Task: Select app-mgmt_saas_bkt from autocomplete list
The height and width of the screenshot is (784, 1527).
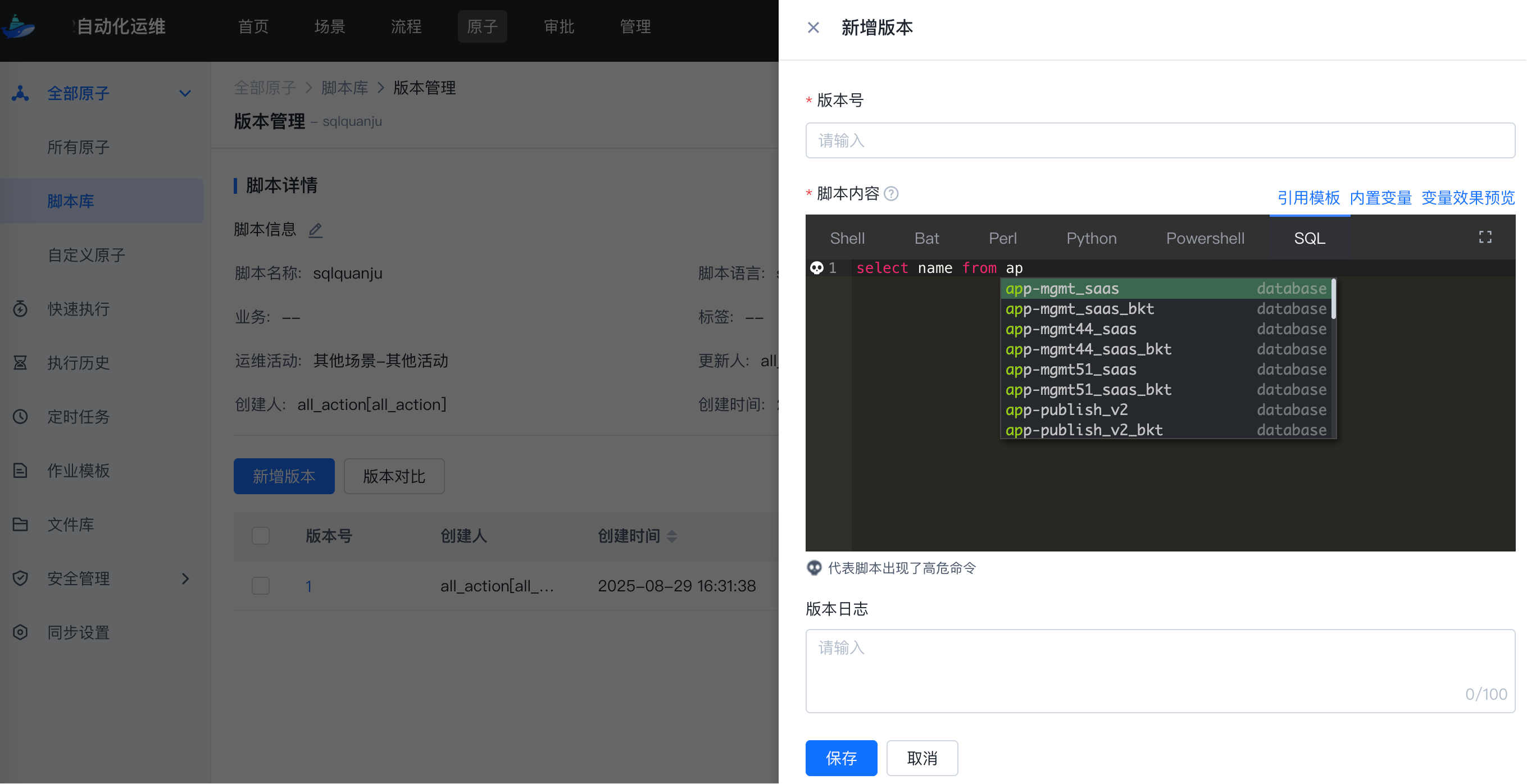Action: point(1079,309)
